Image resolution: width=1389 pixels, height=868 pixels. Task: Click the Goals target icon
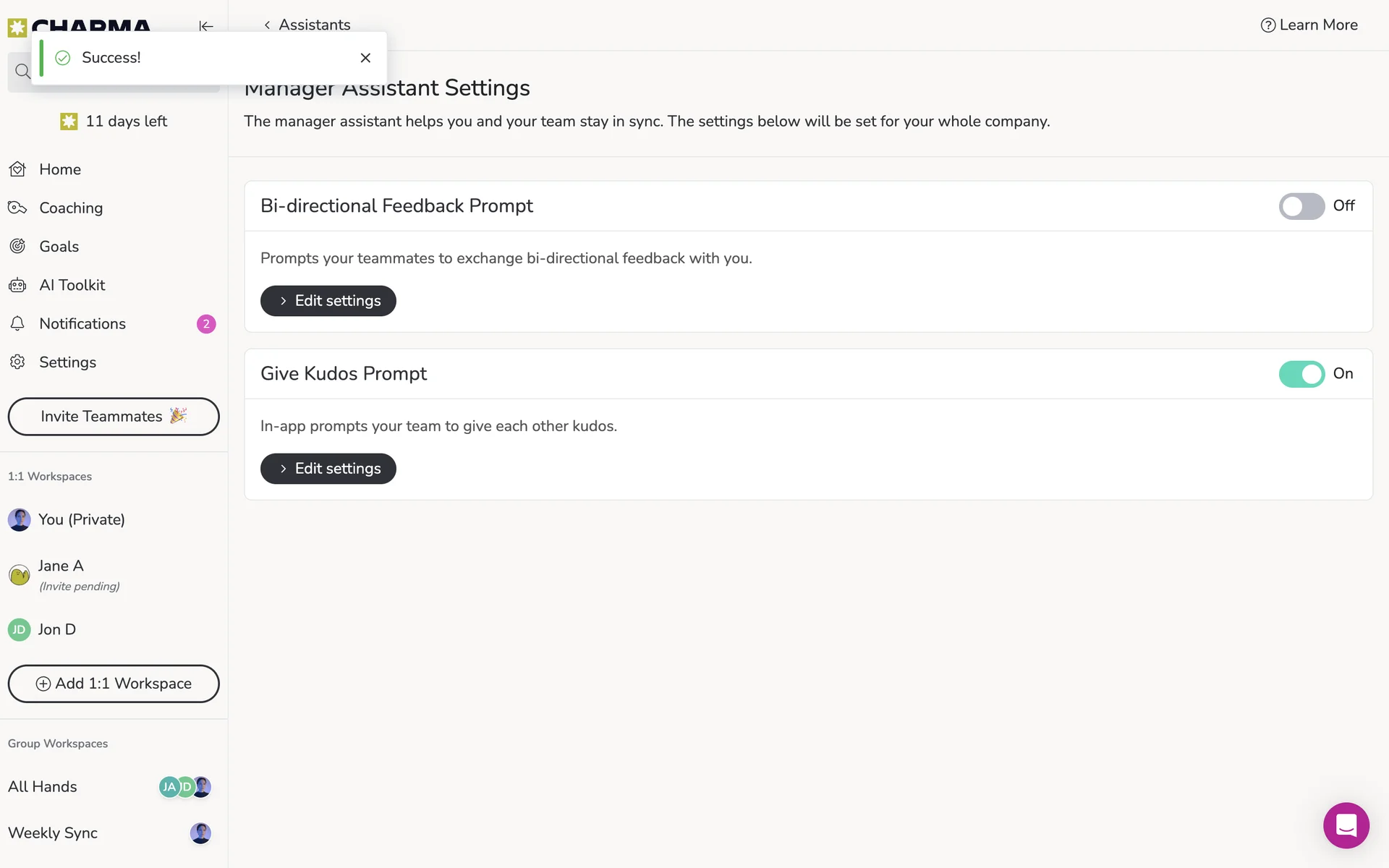[x=18, y=246]
